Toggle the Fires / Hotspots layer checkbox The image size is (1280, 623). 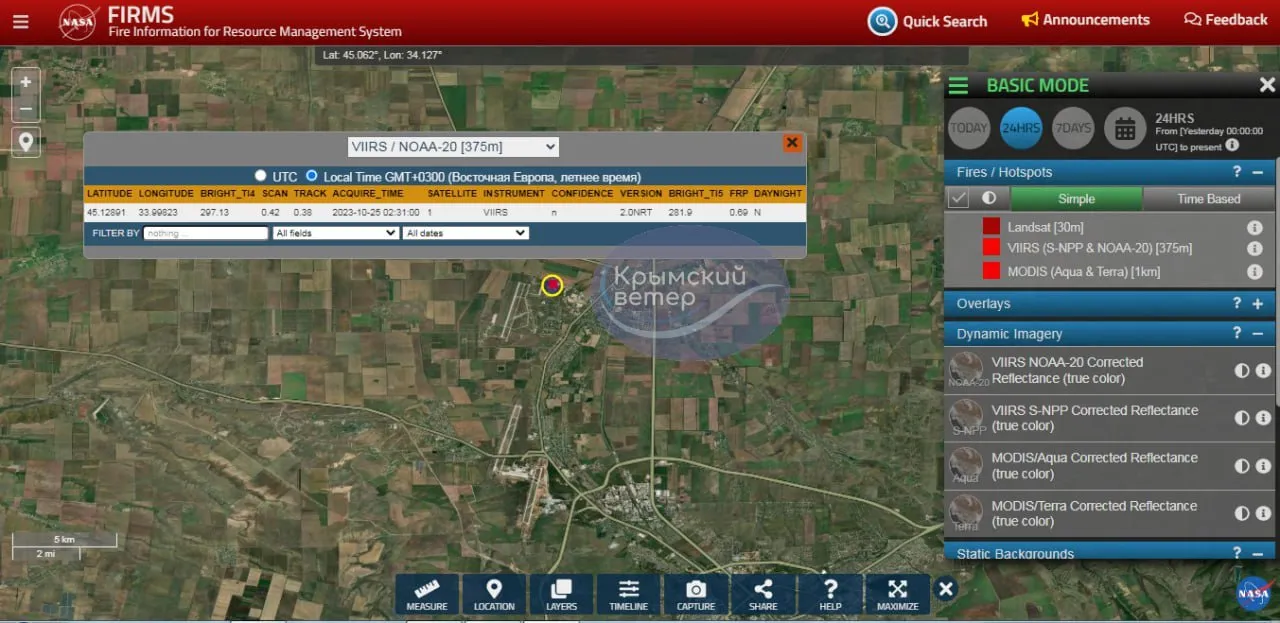click(958, 198)
